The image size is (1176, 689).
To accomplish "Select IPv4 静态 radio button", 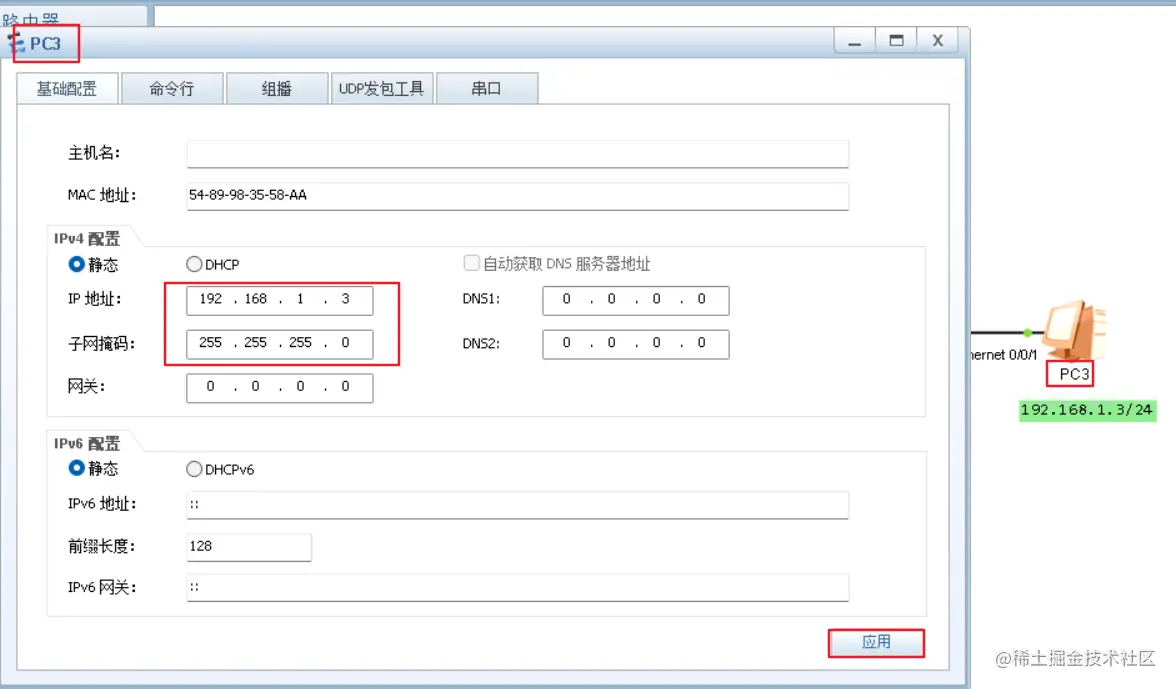I will pos(76,264).
